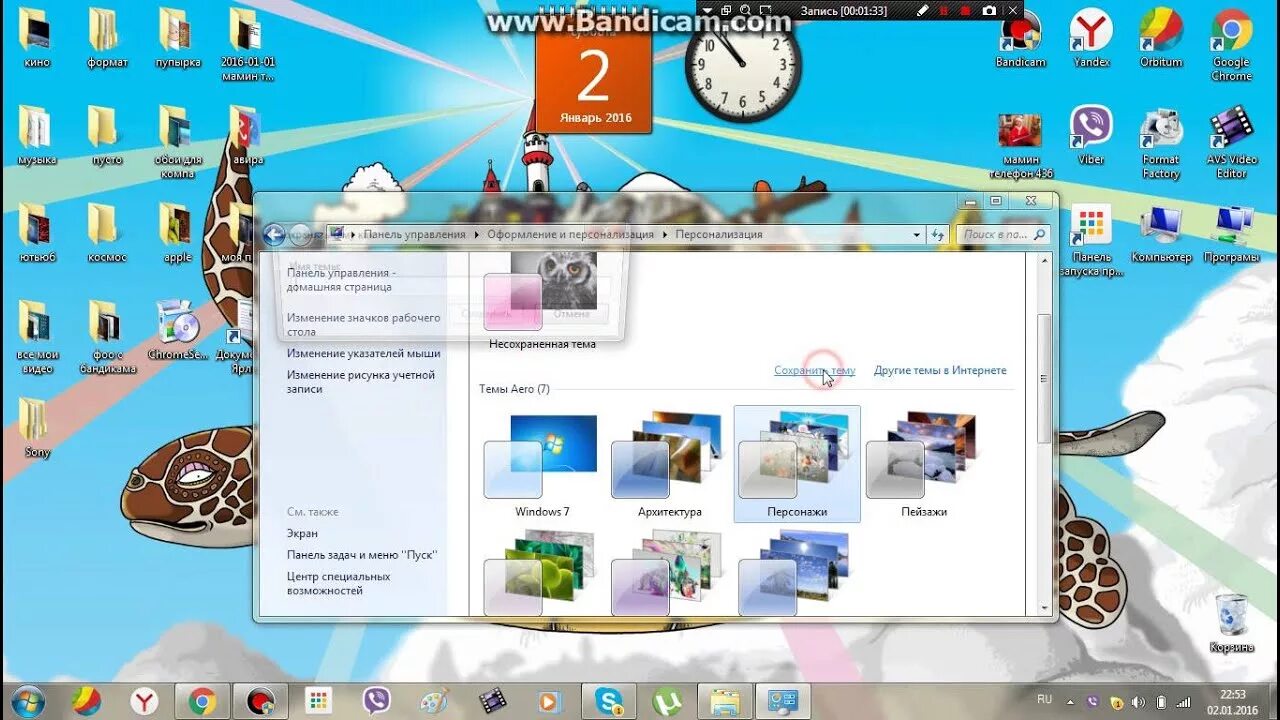Go back with the navigation arrow button
Screen dimensions: 1280x720
click(274, 235)
